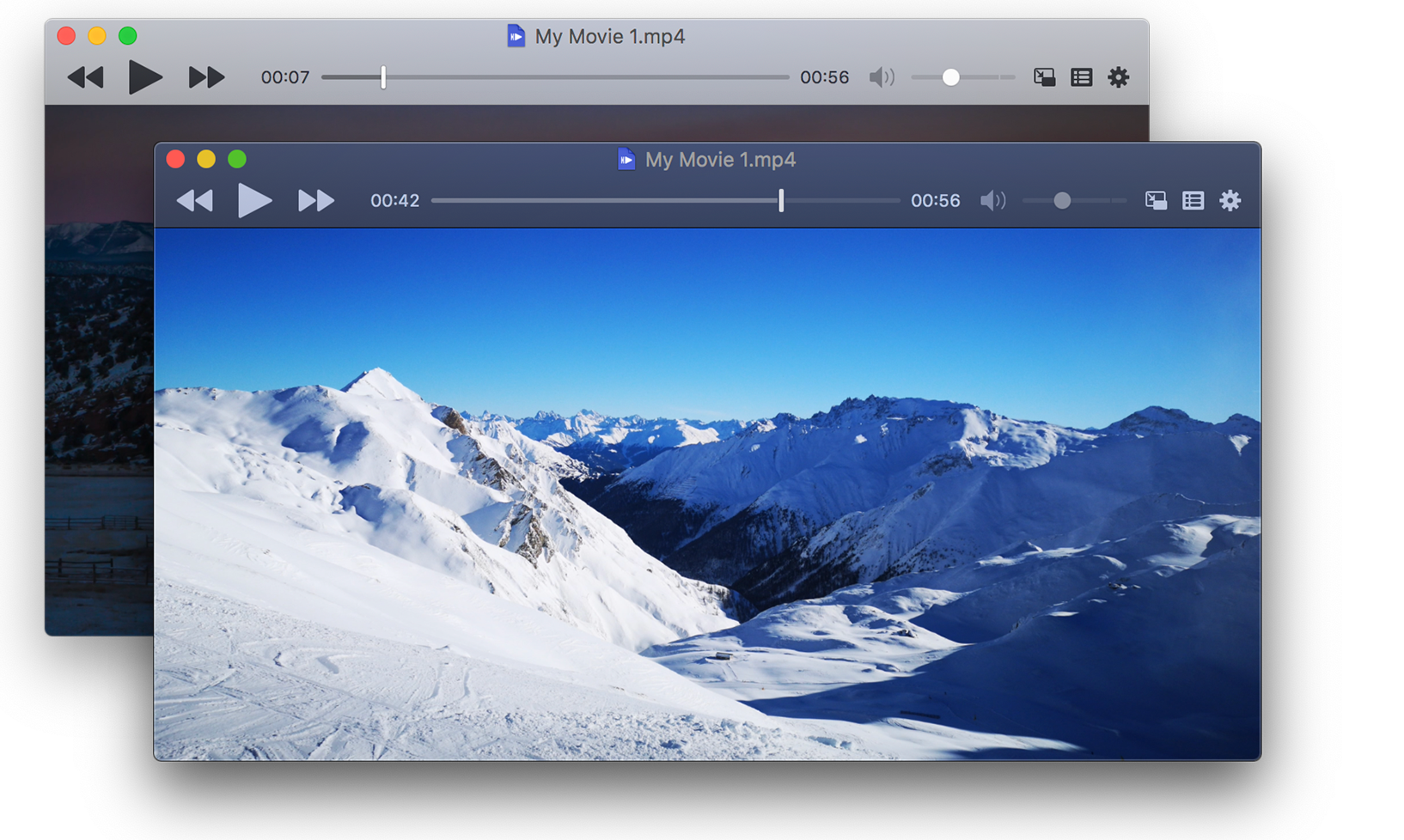This screenshot has height=840, width=1404.
Task: Open picture-in-picture mode in back window
Action: point(1044,77)
